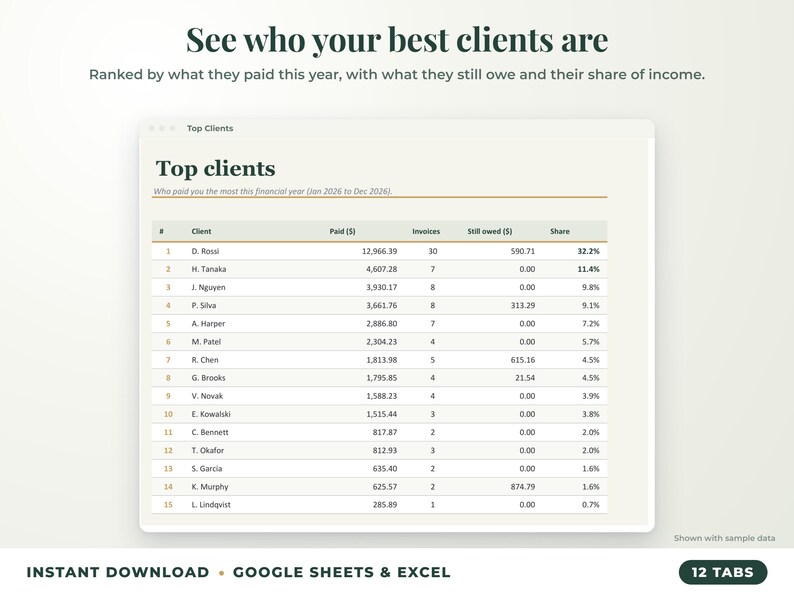Select client name E. Kowalski
Viewport: 794px width, 596px height.
coord(211,414)
